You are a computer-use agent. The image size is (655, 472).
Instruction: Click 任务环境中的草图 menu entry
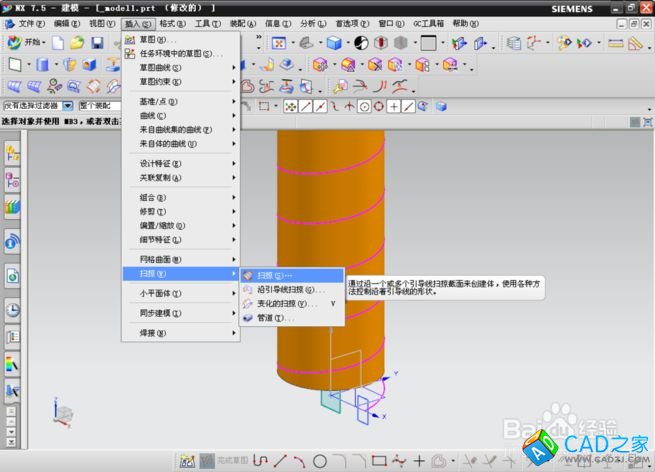180,53
